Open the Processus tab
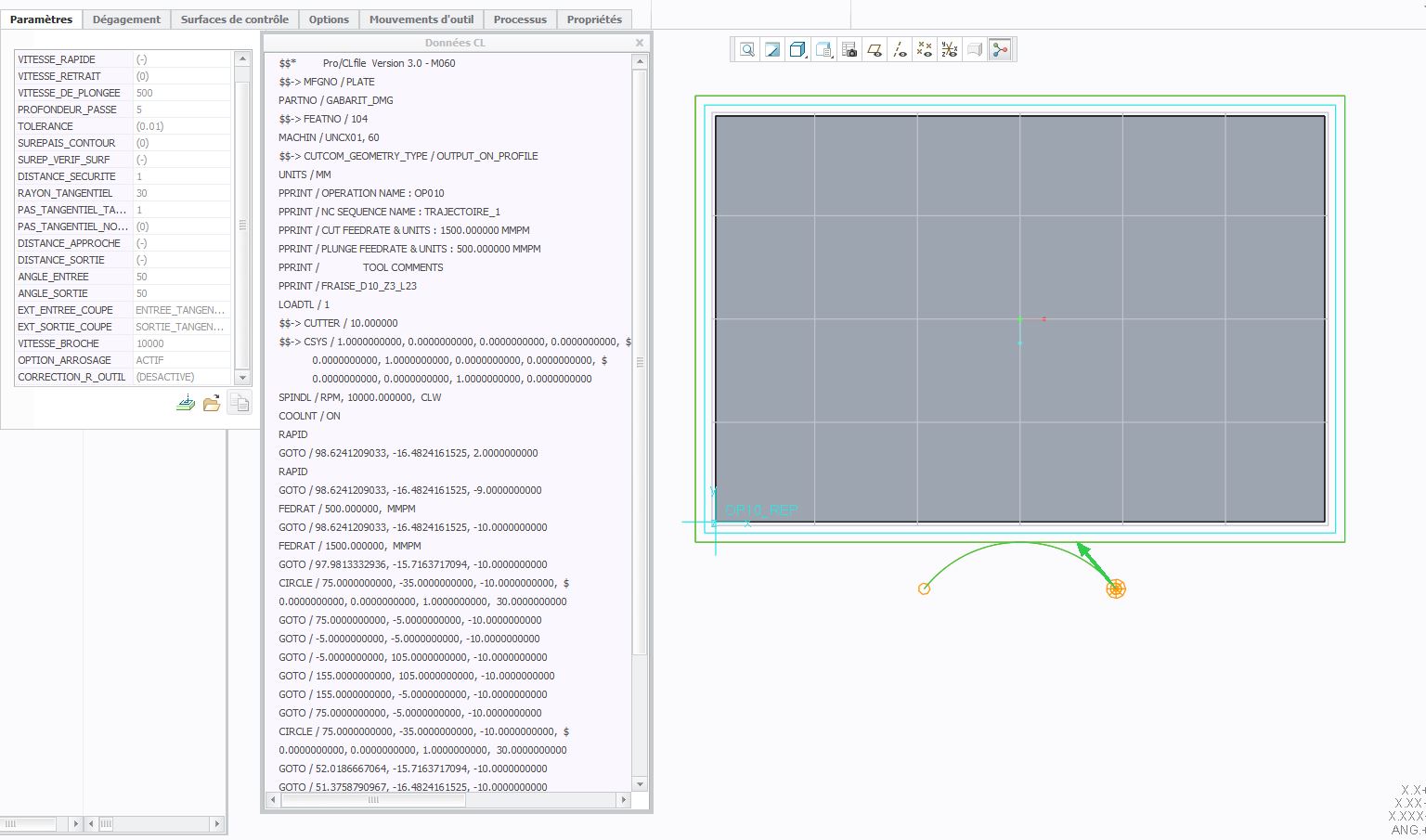 click(520, 19)
